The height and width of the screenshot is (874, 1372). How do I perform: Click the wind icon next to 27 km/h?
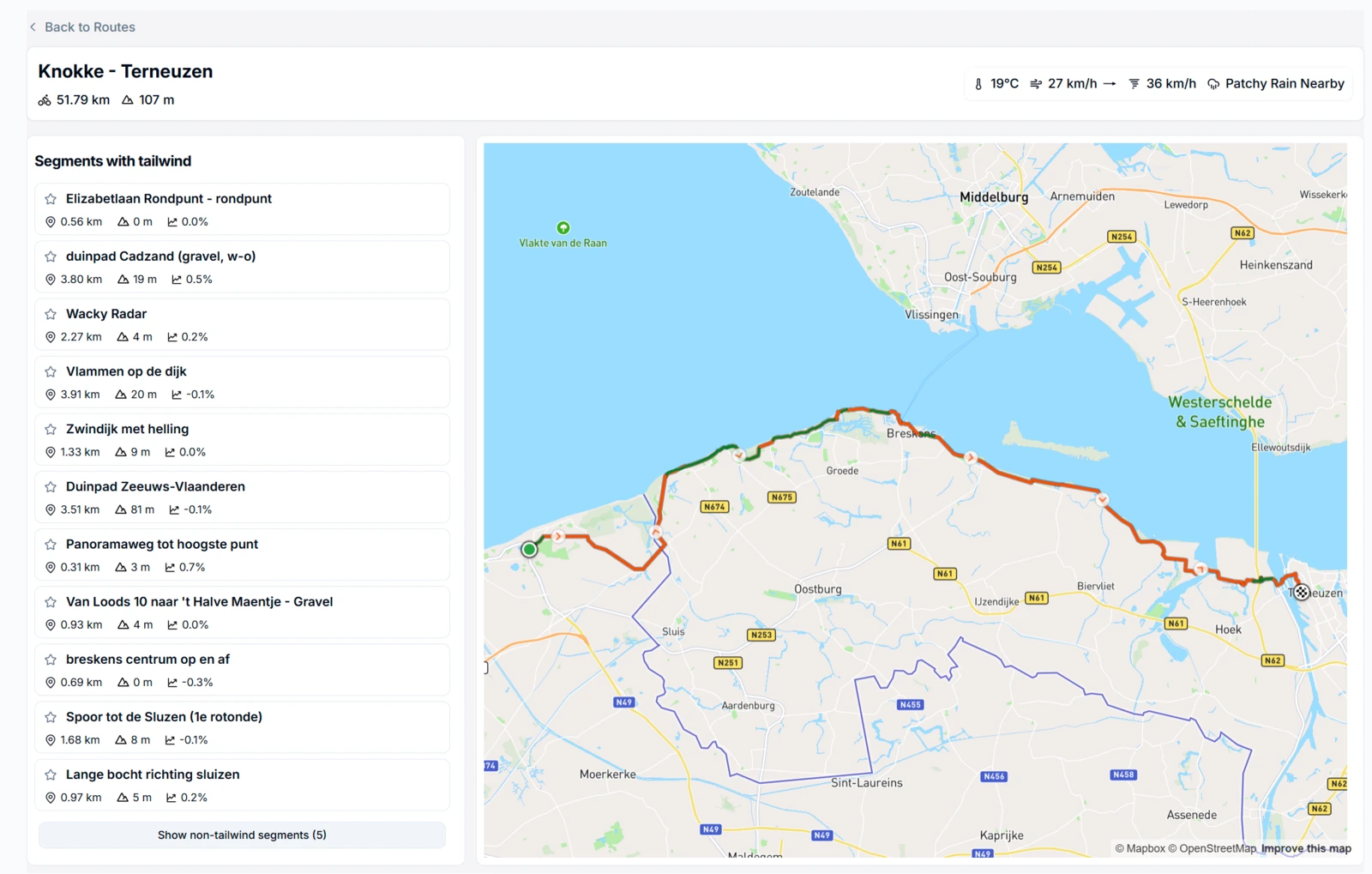coord(1036,84)
